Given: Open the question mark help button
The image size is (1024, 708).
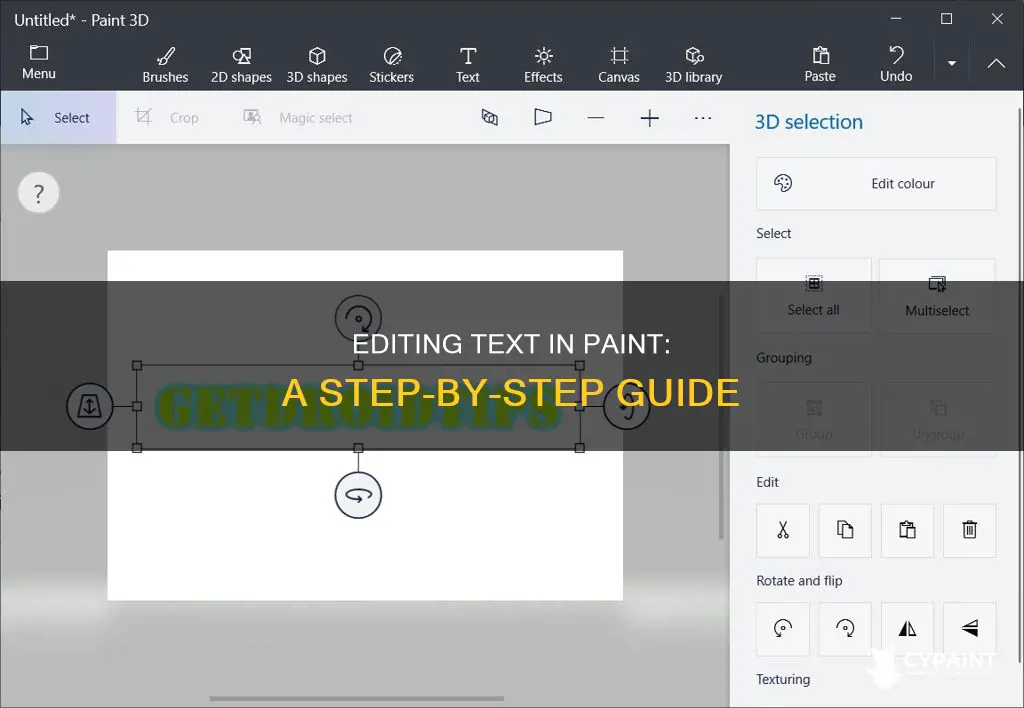Looking at the screenshot, I should [39, 193].
